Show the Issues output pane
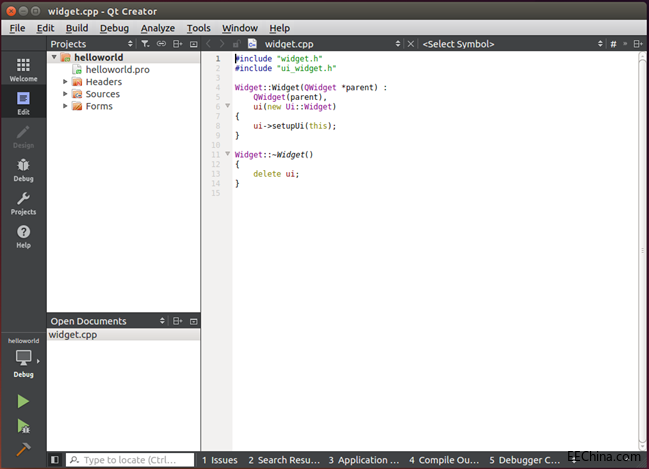Image resolution: width=649 pixels, height=469 pixels. pyautogui.click(x=220, y=460)
